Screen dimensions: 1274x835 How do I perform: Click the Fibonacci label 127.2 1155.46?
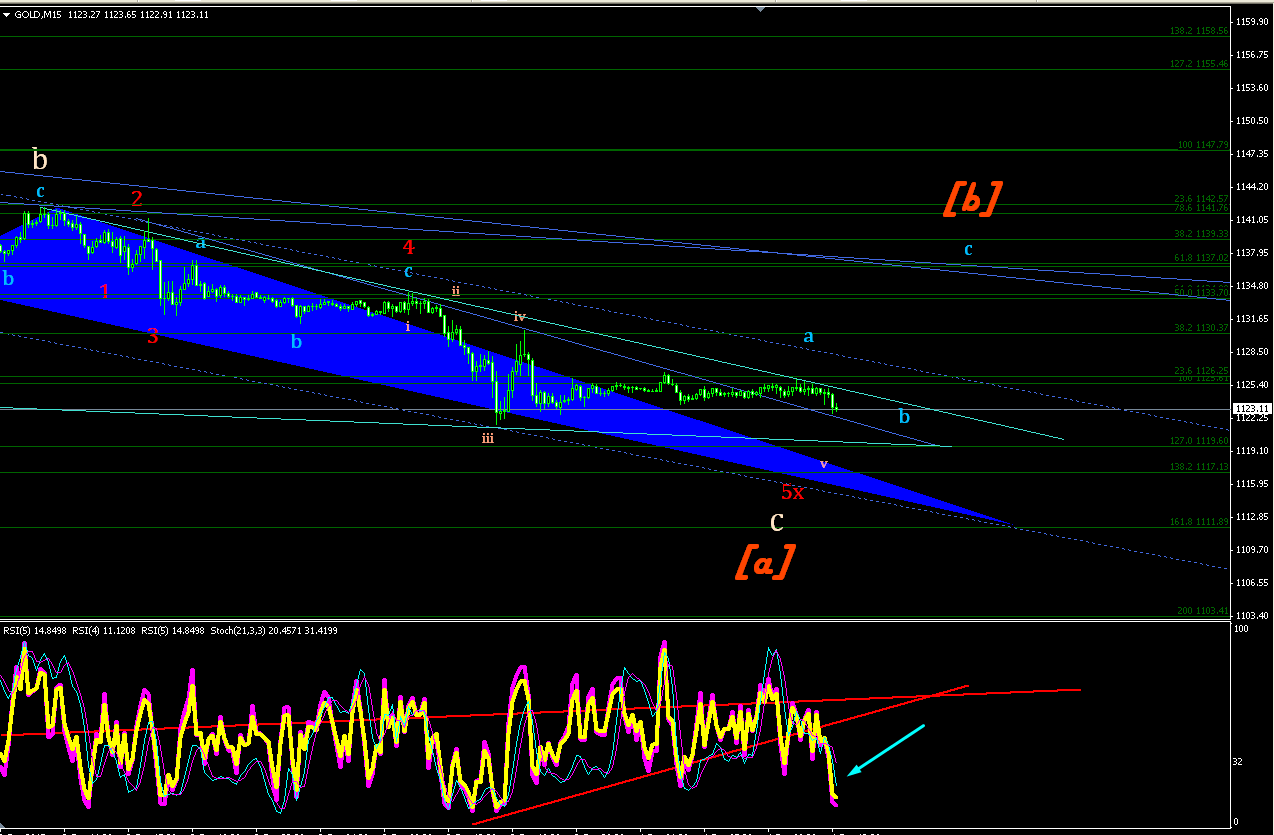click(x=1198, y=63)
